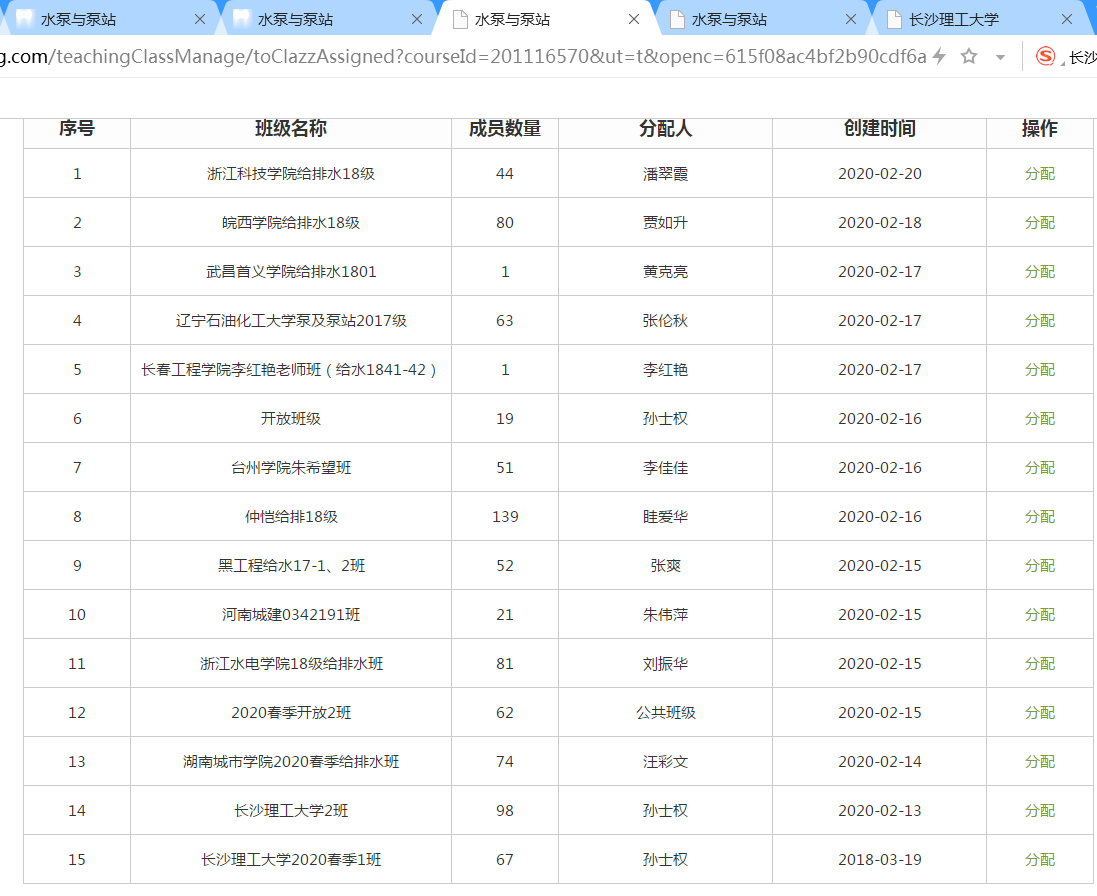This screenshot has height=896, width=1097.
Task: Click 分配 for 皖西学院给排水18级
Action: 1039,223
